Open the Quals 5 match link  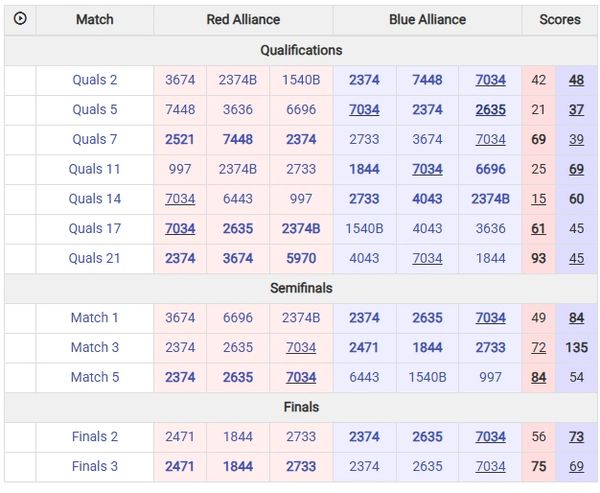click(x=95, y=110)
